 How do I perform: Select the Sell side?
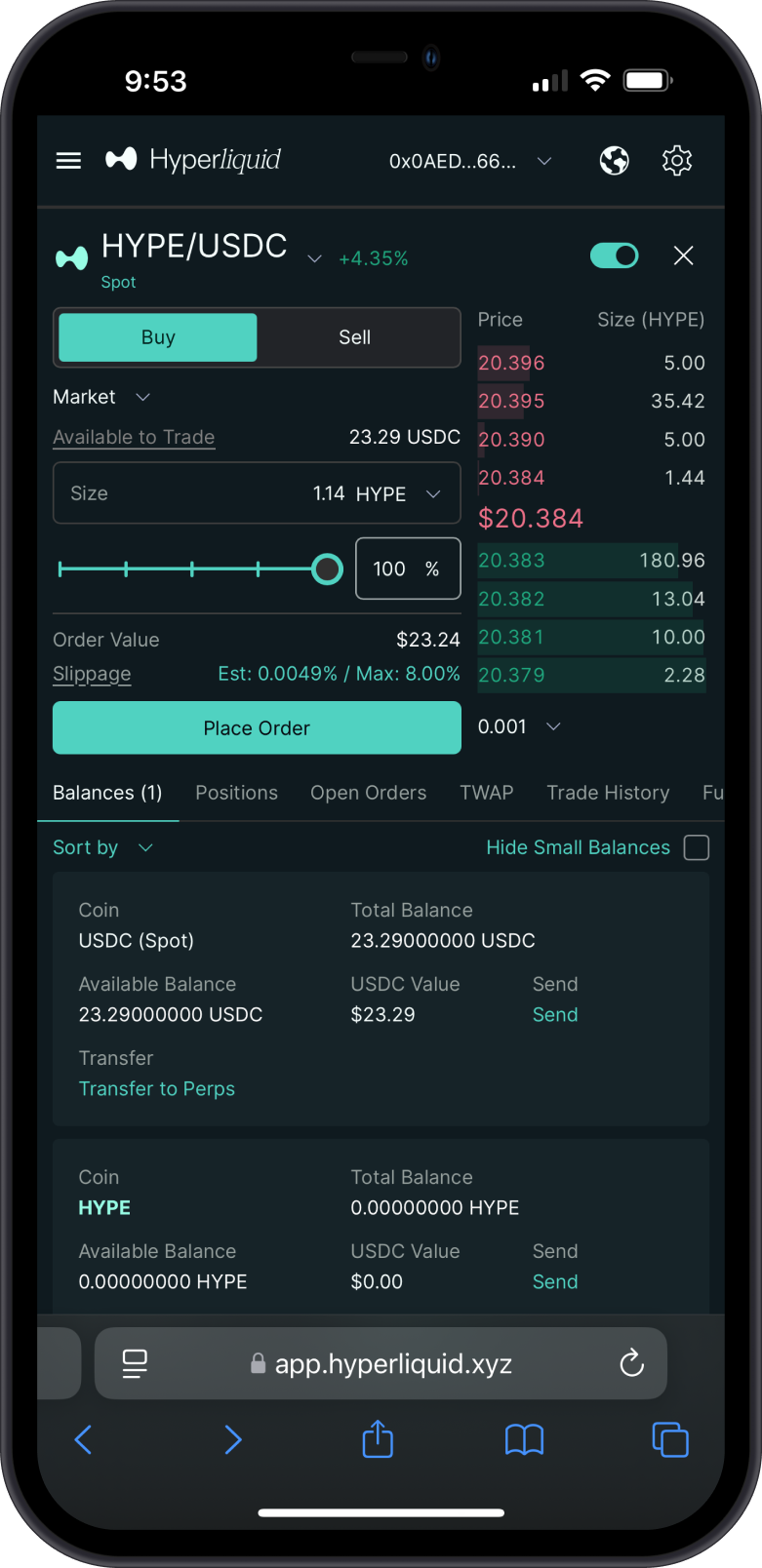click(x=355, y=337)
